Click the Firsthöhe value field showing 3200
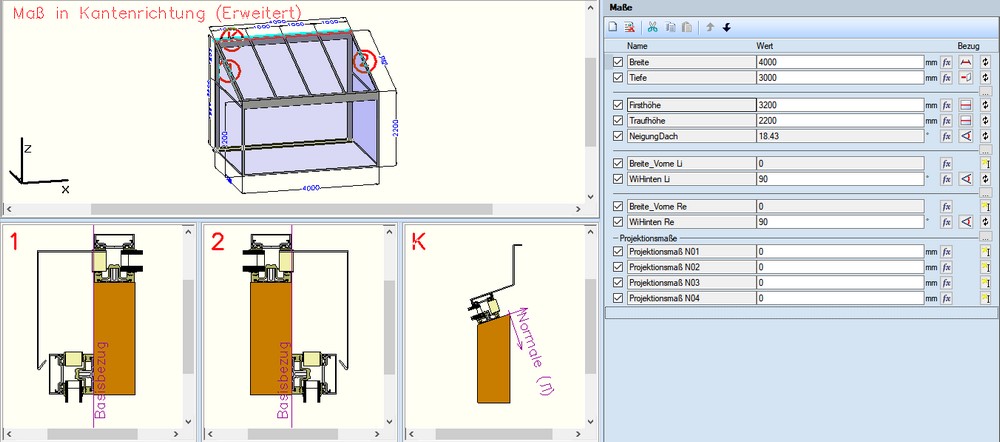Image resolution: width=1000 pixels, height=442 pixels. [838, 106]
